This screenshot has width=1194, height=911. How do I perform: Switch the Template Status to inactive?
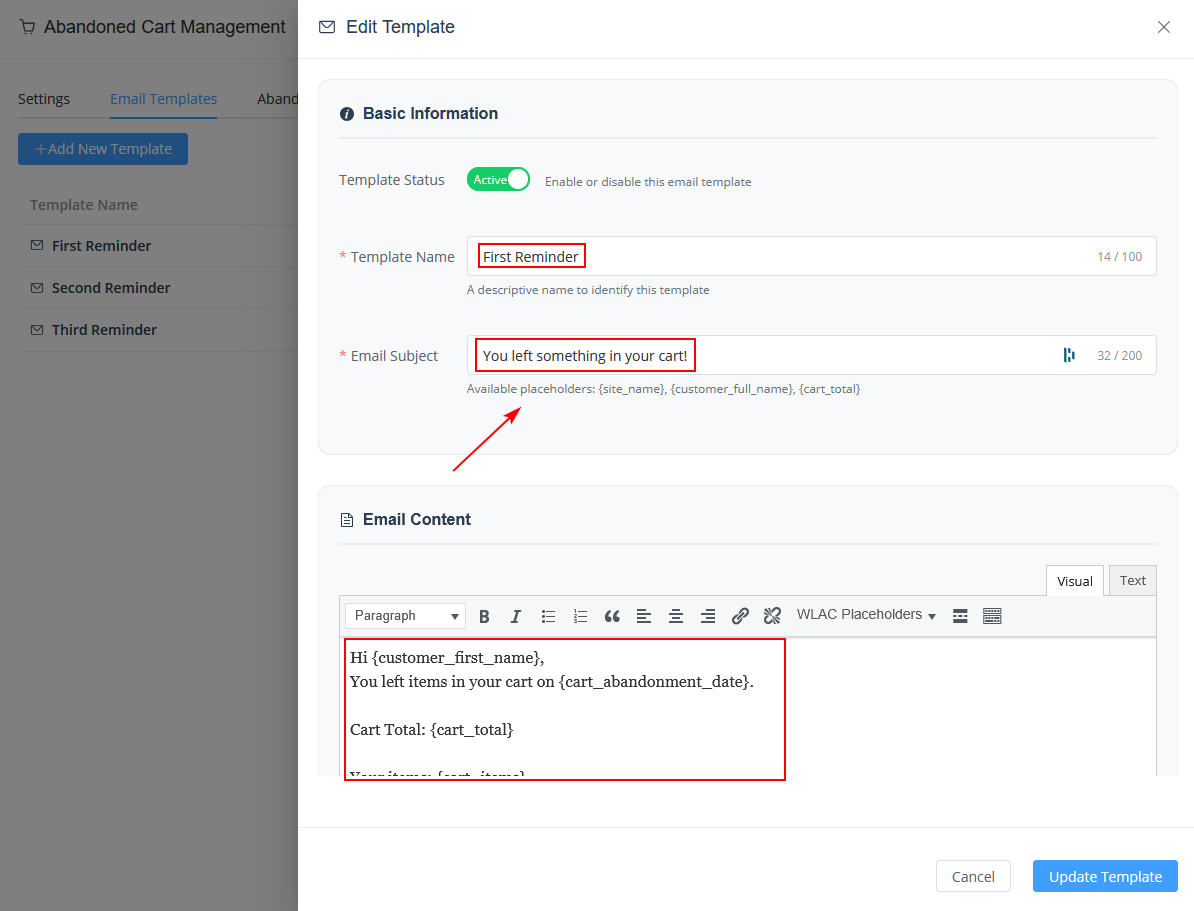coord(498,180)
